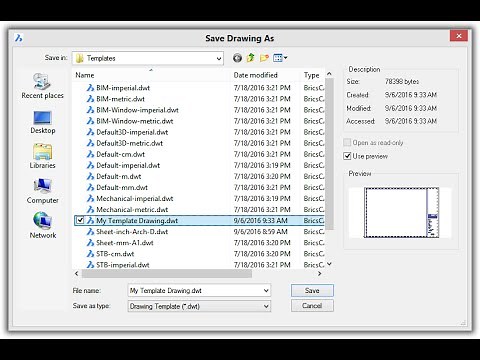Sort files by Date modified column
This screenshot has height=360, width=480.
click(x=256, y=75)
